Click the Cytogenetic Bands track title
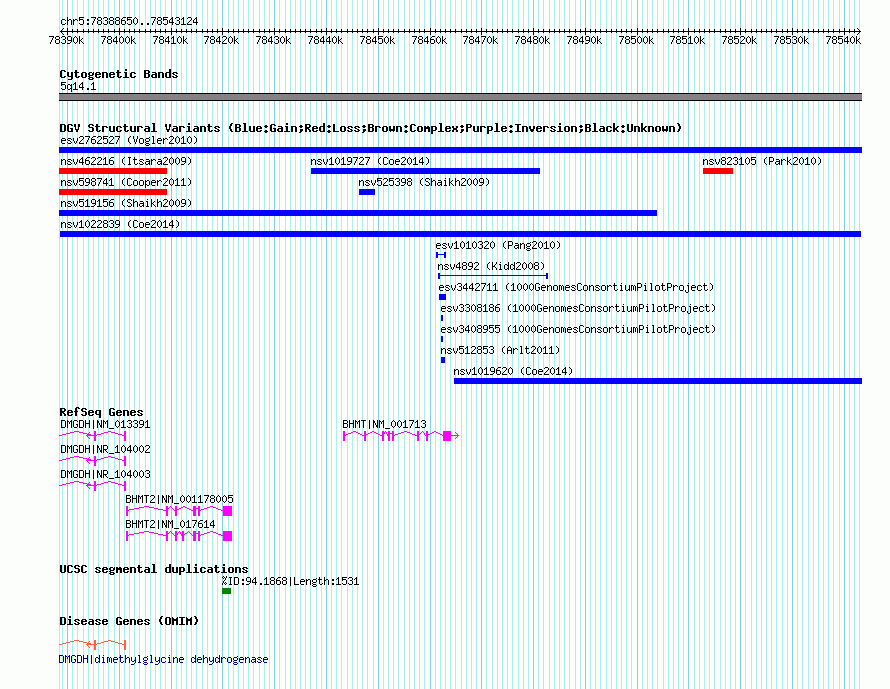 [119, 74]
